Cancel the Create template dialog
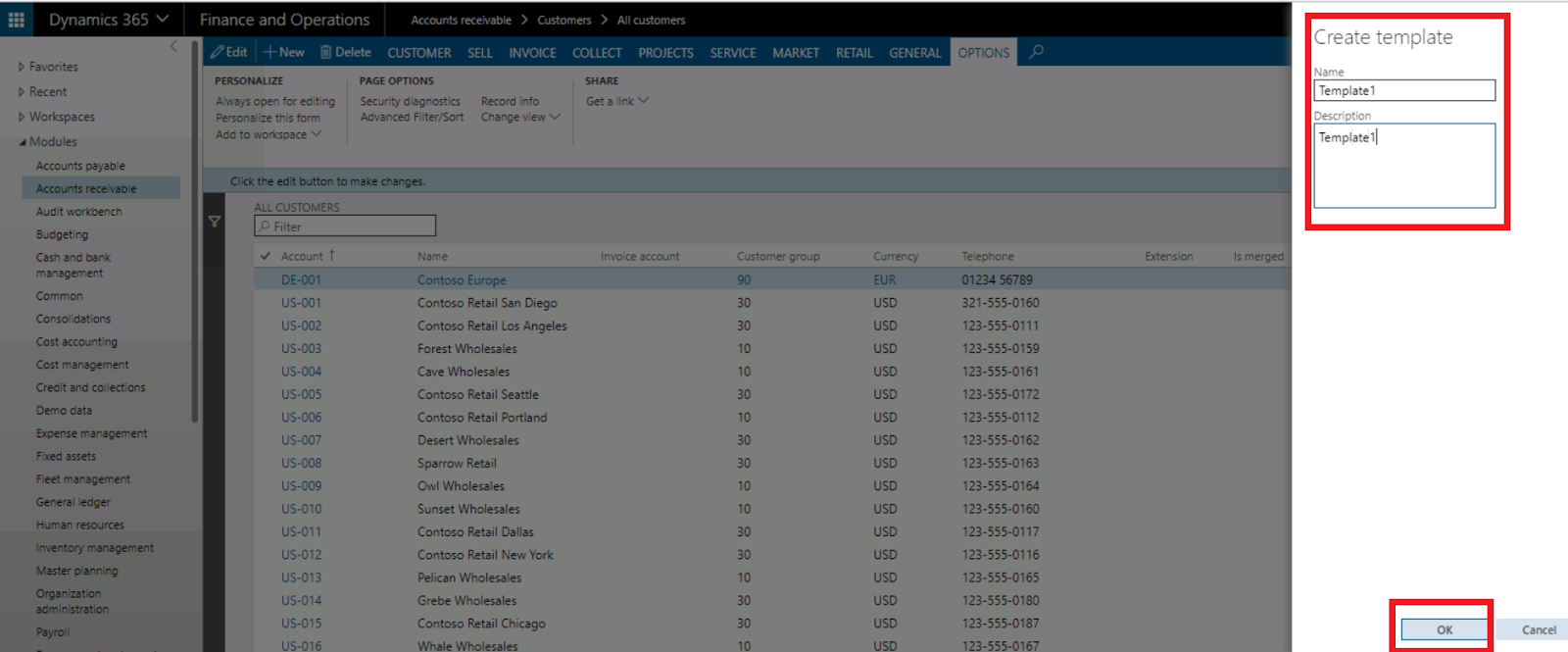This screenshot has width=1568, height=652. pyautogui.click(x=1539, y=629)
